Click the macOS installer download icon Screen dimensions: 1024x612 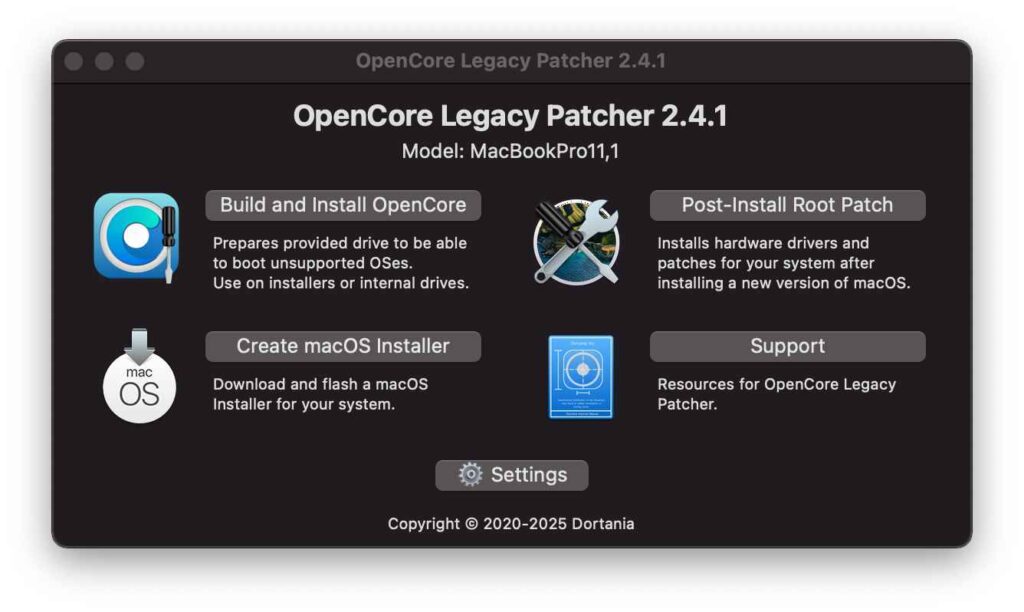tap(139, 379)
